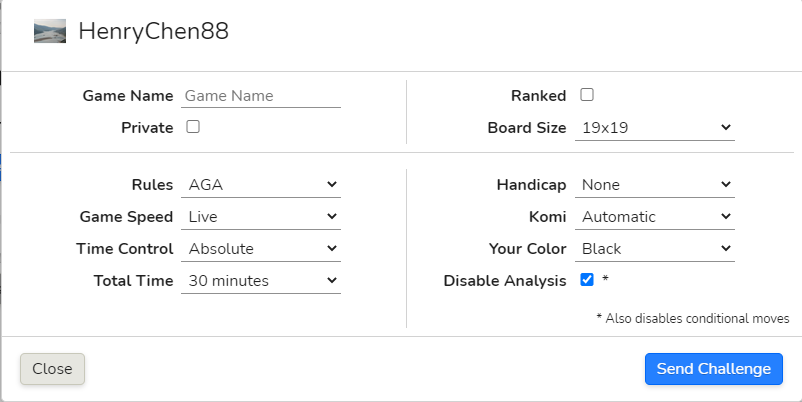The height and width of the screenshot is (402, 802).
Task: Open the Game Speed dropdown set to Live
Action: click(261, 217)
